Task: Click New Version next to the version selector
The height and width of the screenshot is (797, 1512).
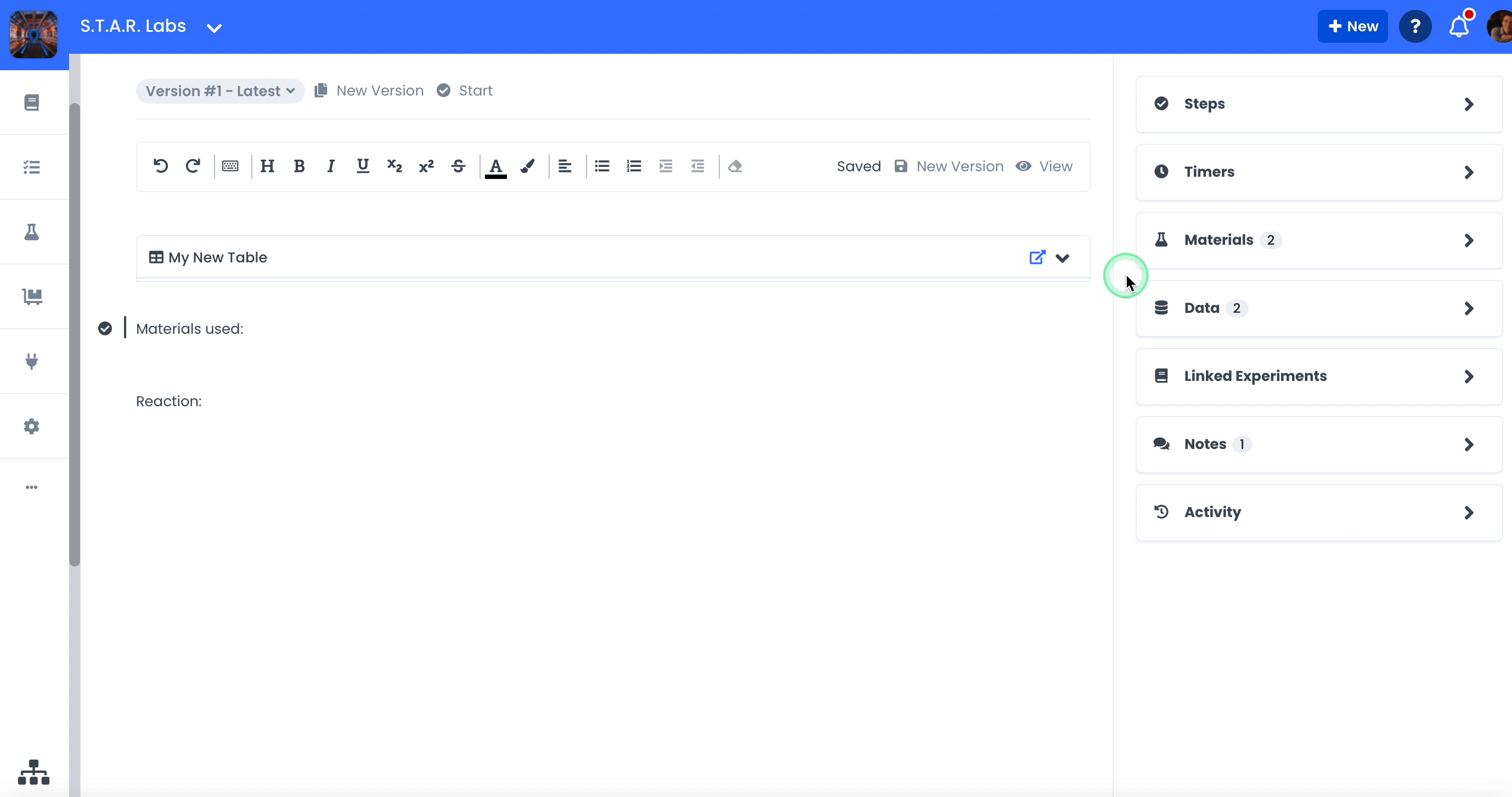Action: point(369,90)
